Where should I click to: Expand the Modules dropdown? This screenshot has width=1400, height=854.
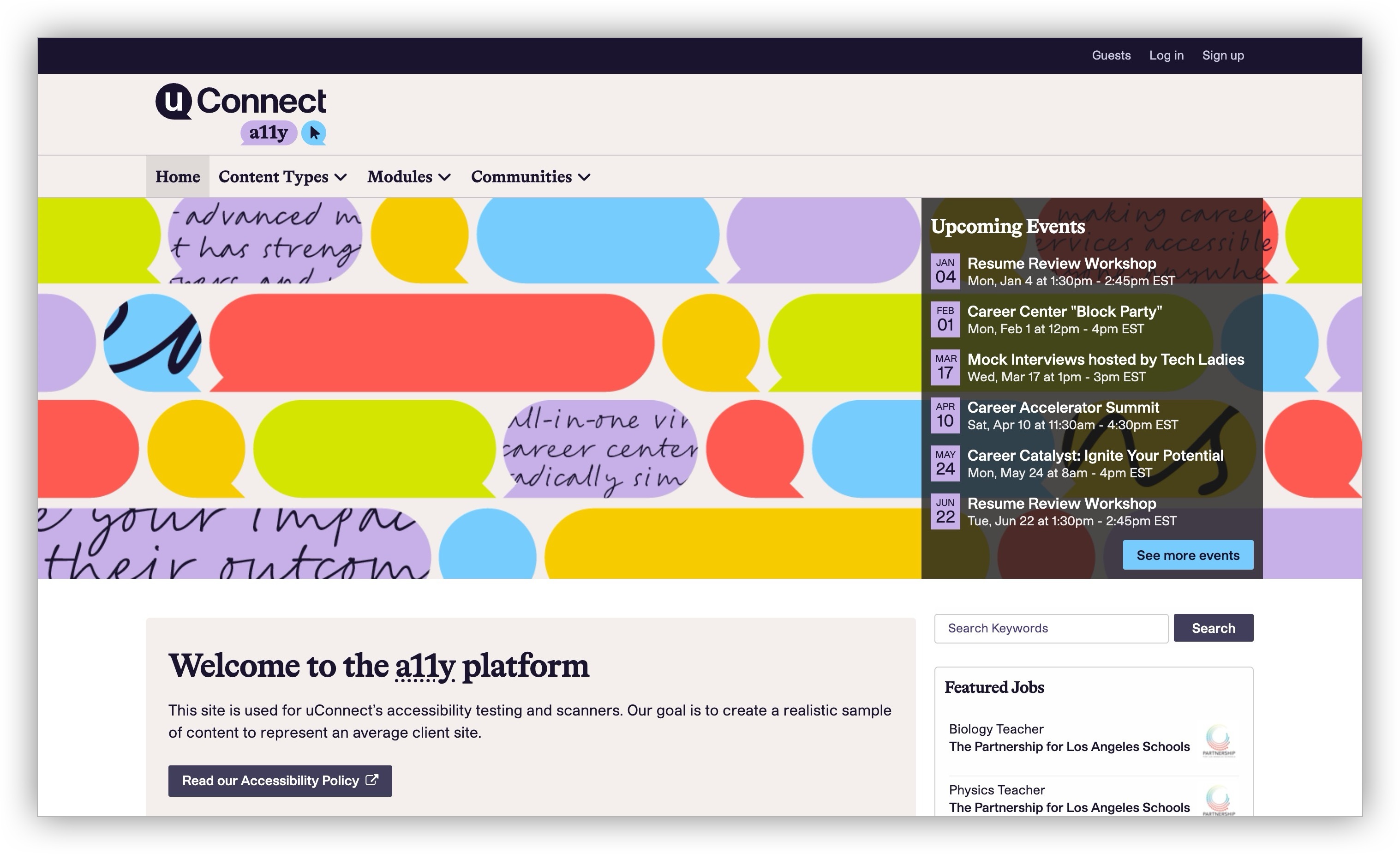point(408,177)
